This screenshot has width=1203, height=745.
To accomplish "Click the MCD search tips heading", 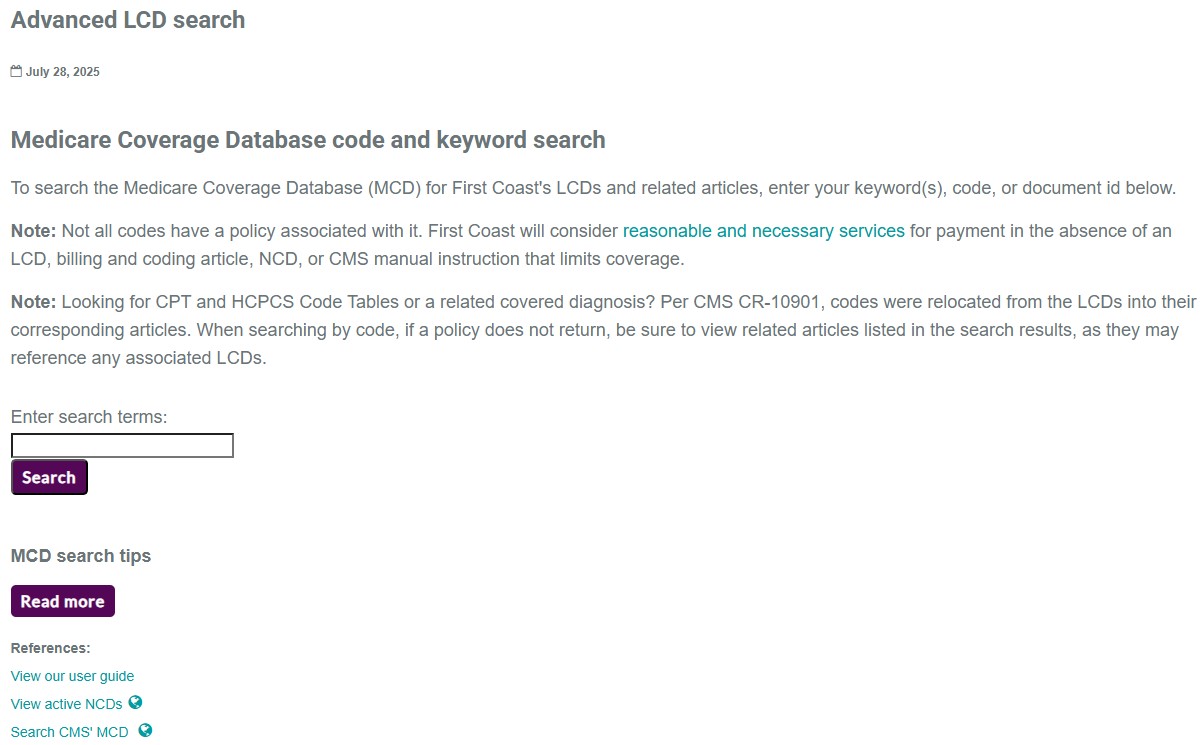I will [x=80, y=556].
